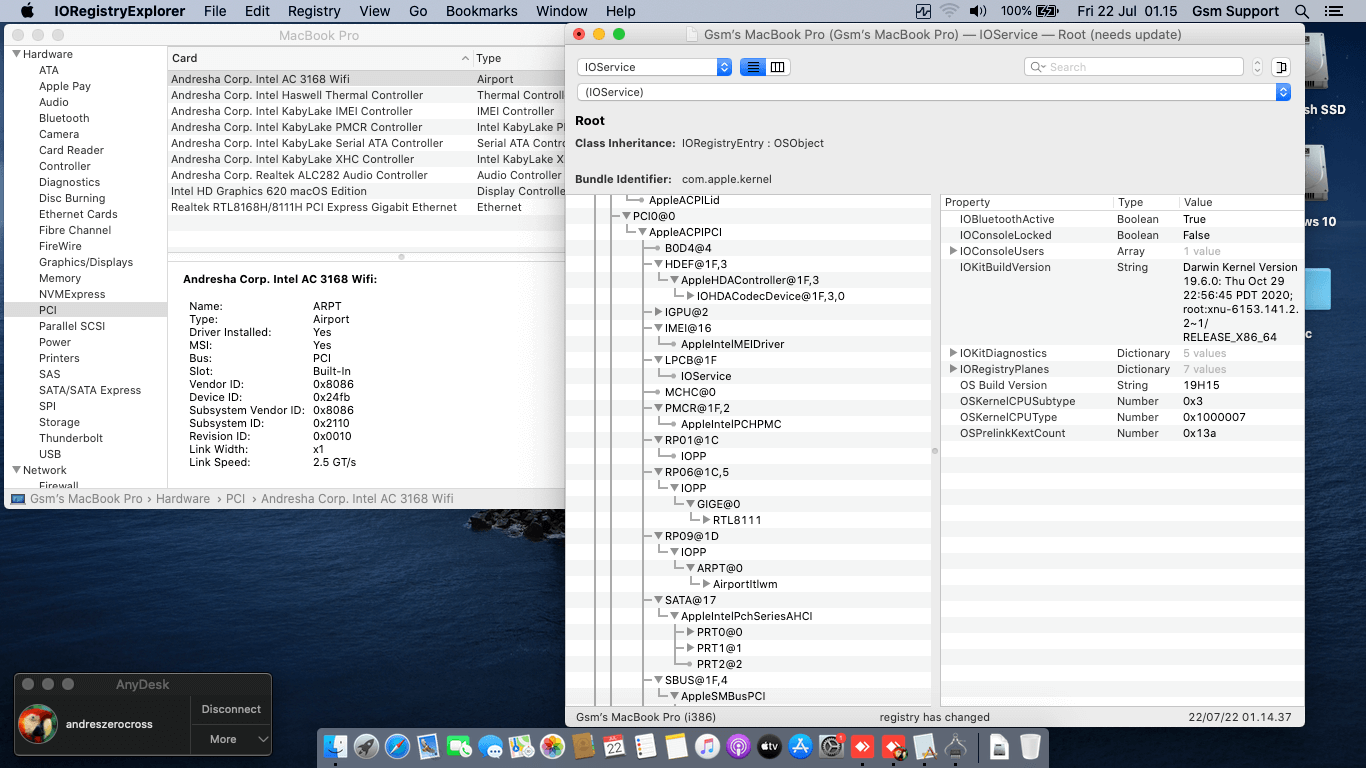This screenshot has width=1366, height=768.
Task: Open the (IOService) path combo box
Action: click(x=934, y=92)
